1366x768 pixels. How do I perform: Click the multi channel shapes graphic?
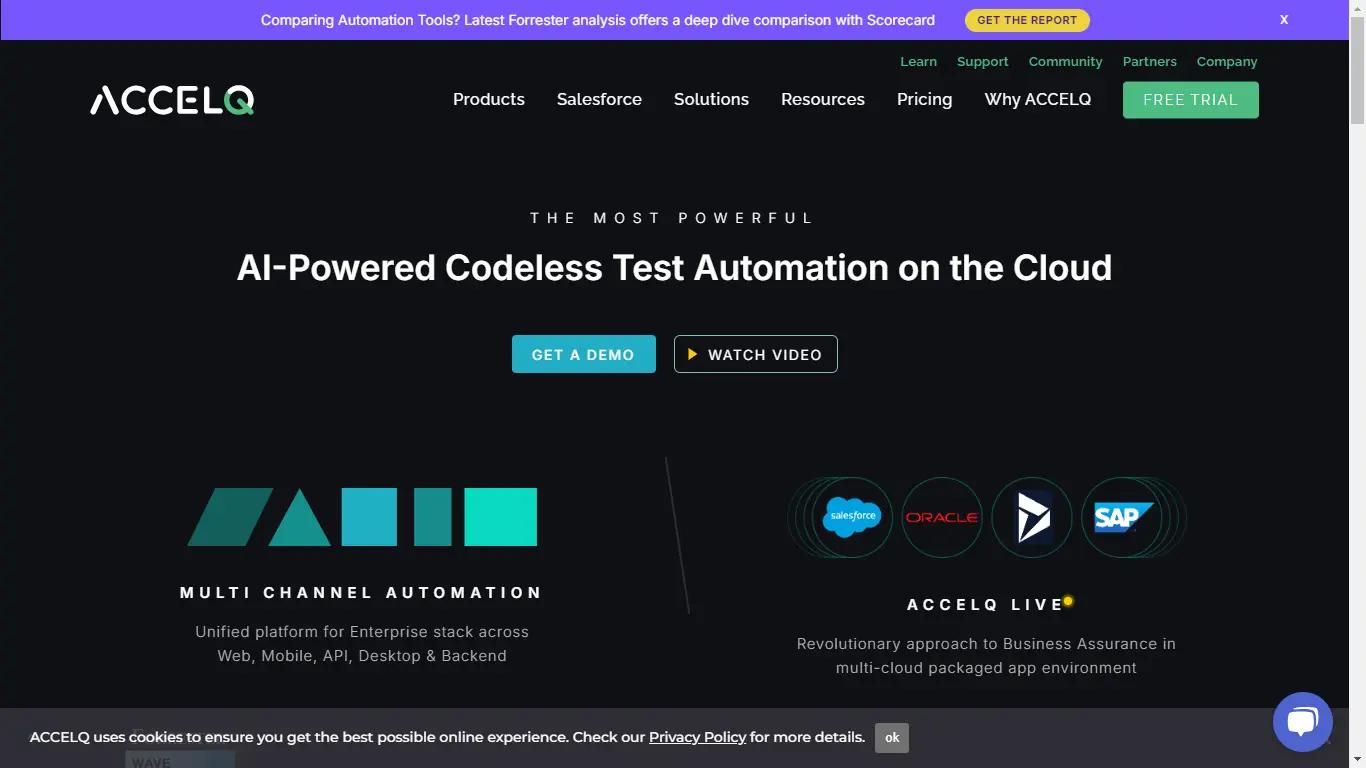tap(362, 517)
